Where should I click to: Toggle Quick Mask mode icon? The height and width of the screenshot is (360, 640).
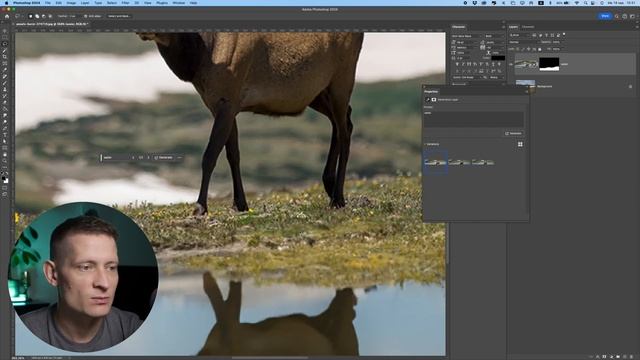pyautogui.click(x=5, y=188)
